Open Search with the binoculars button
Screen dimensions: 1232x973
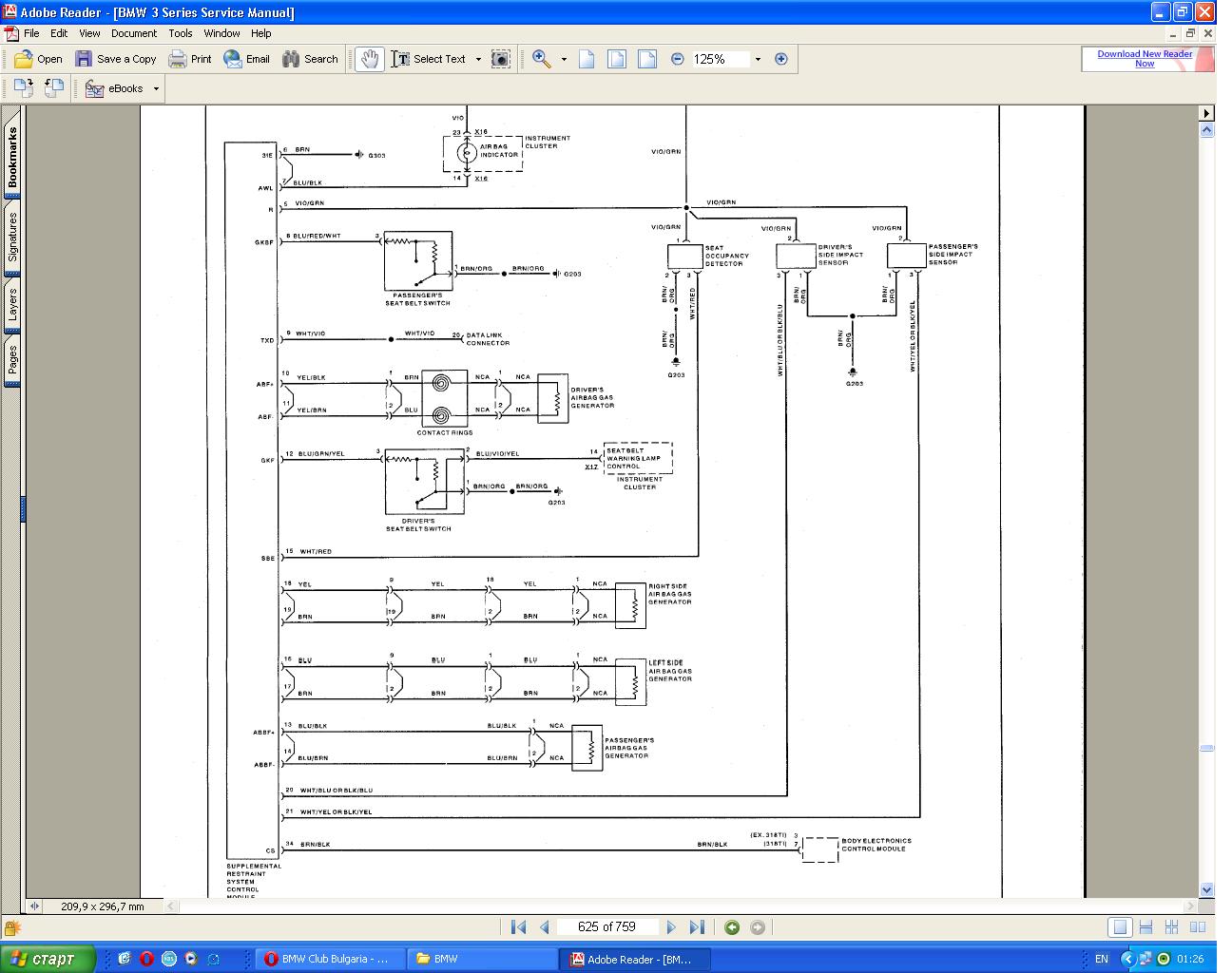(x=310, y=59)
